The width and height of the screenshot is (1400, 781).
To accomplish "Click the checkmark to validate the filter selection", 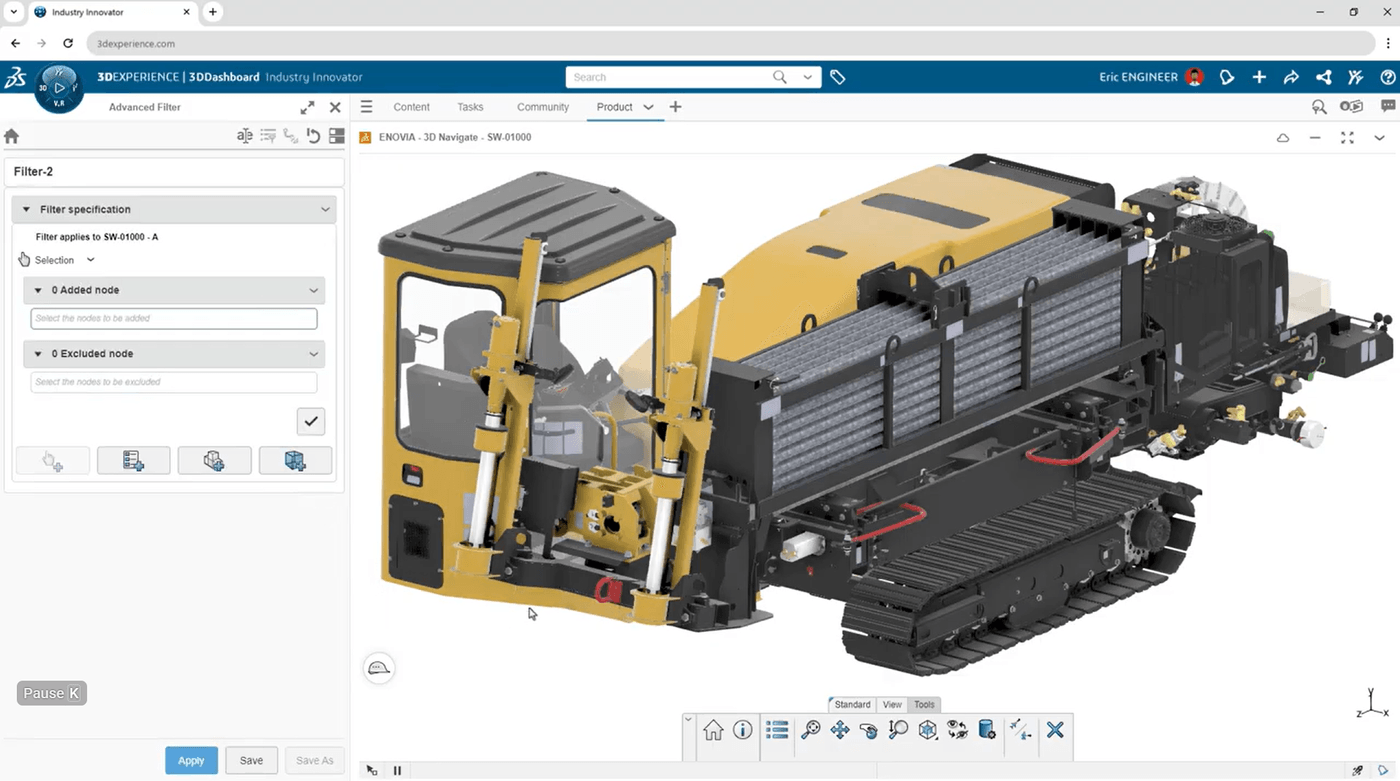I will point(310,421).
